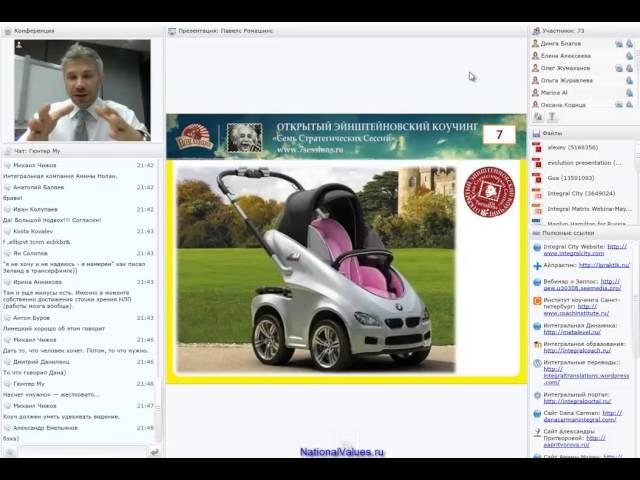Select the file Integral Matrix Webinar
This screenshot has height=480, width=640.
pos(589,209)
